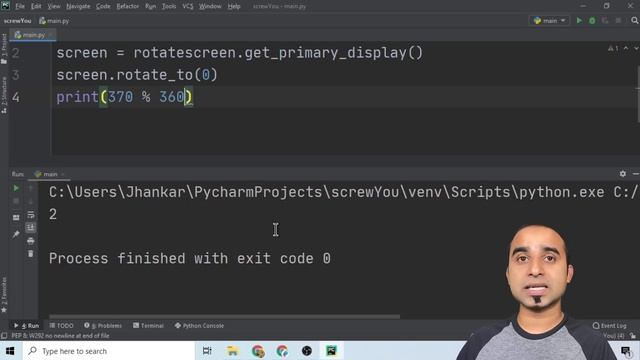Open the Problems tool window
This screenshot has width=640, height=360.
coord(103,326)
